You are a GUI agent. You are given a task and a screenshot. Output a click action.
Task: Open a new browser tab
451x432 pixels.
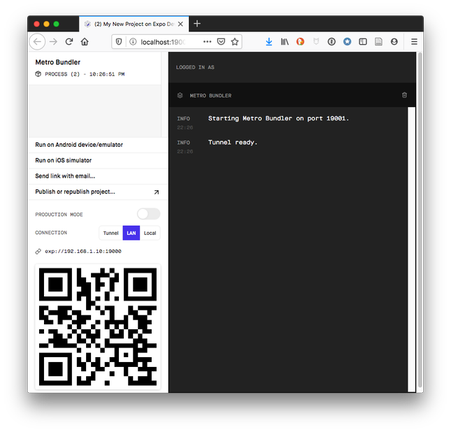coord(197,24)
